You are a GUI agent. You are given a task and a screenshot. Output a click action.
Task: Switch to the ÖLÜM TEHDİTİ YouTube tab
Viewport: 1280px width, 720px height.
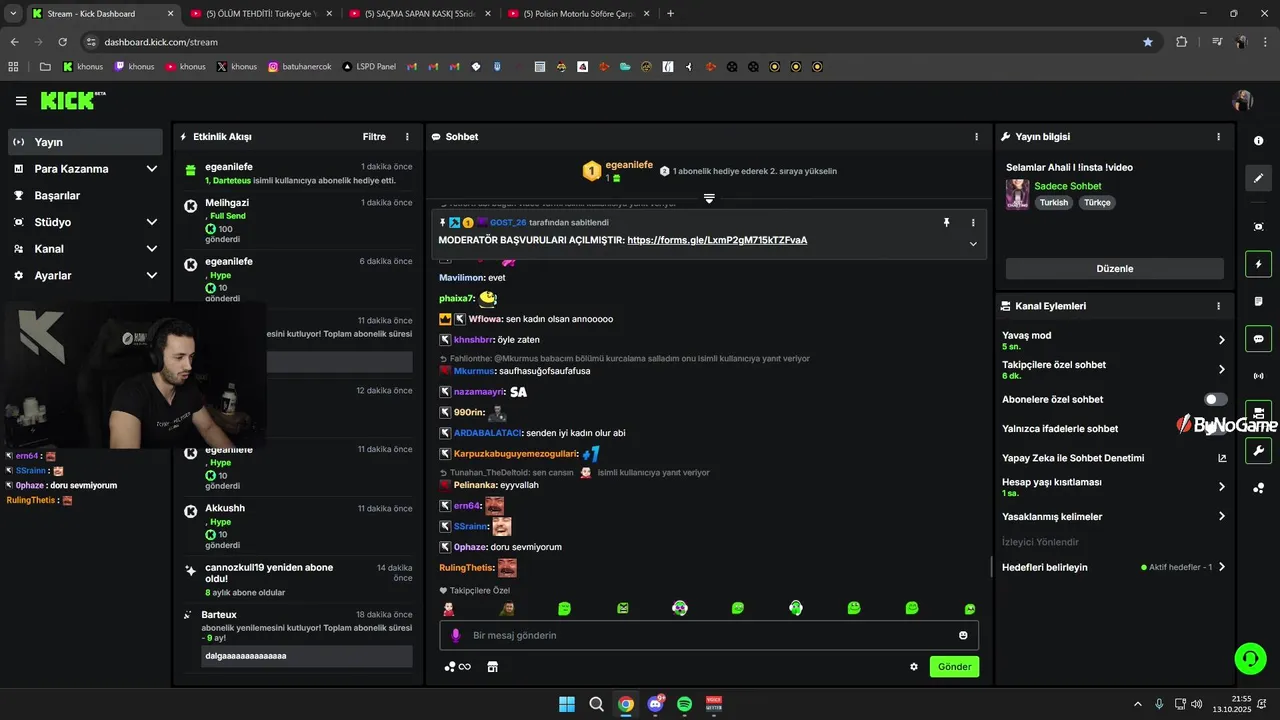(x=262, y=14)
